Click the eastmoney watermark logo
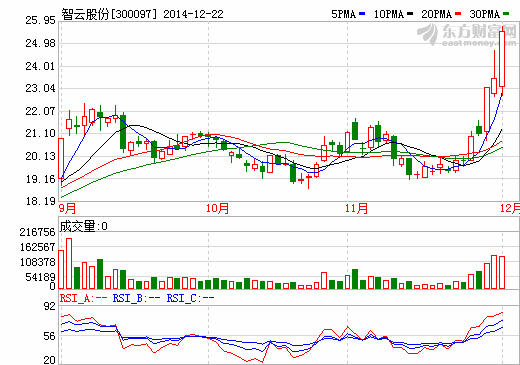Viewport: 520px width, 365px height. [x=467, y=35]
